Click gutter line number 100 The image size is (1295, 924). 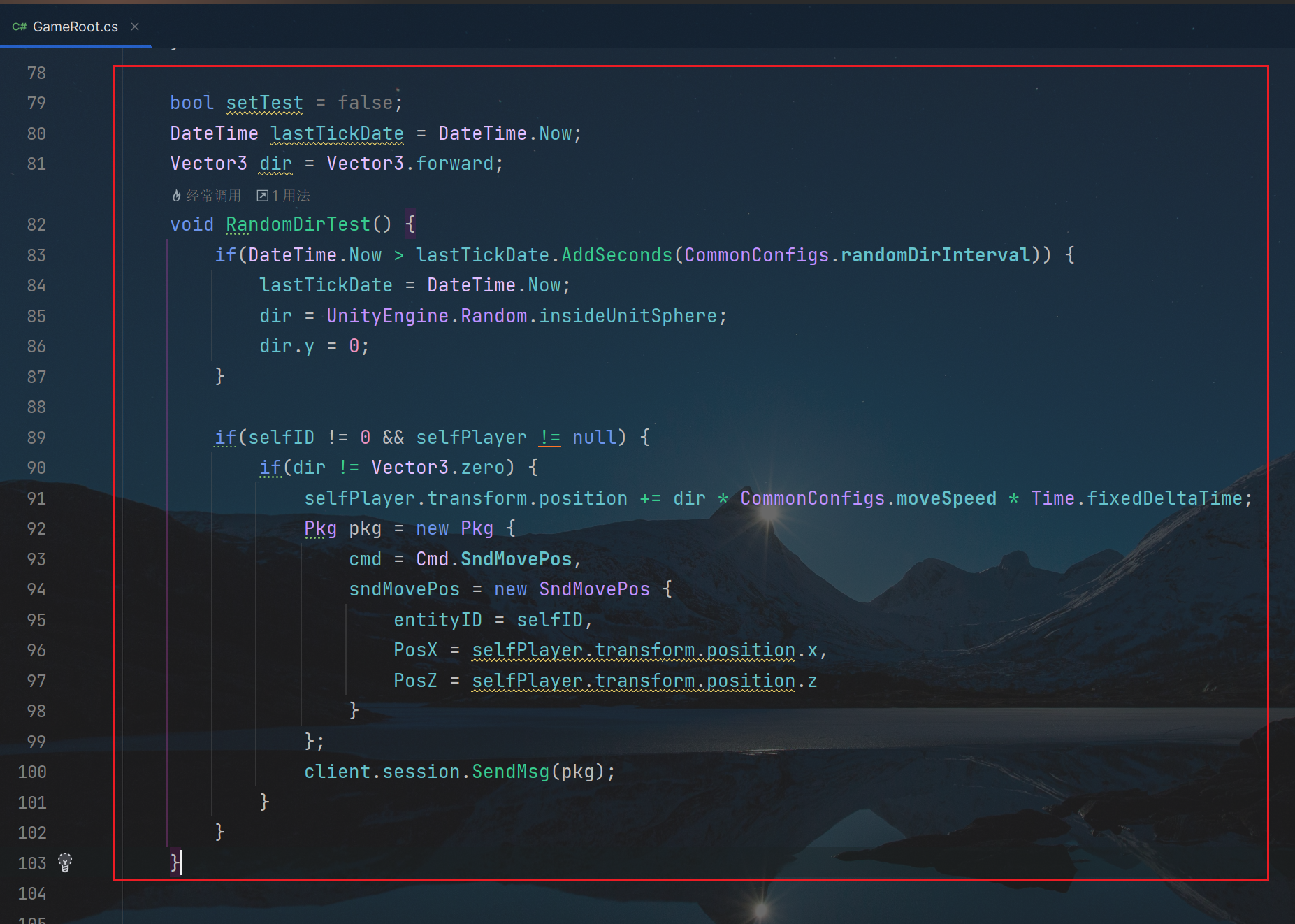(32, 772)
